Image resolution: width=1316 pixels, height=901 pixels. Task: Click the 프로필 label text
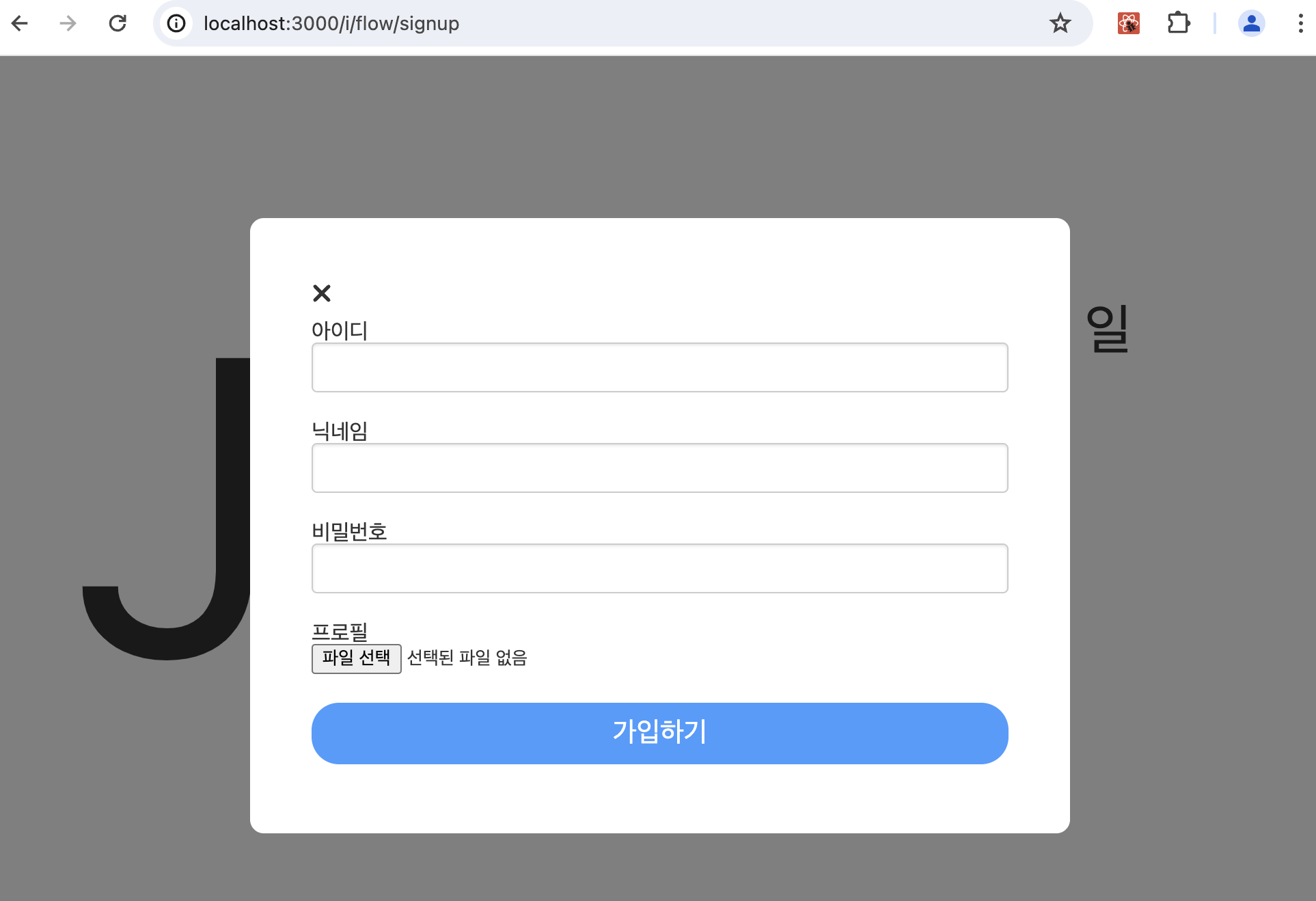click(340, 631)
